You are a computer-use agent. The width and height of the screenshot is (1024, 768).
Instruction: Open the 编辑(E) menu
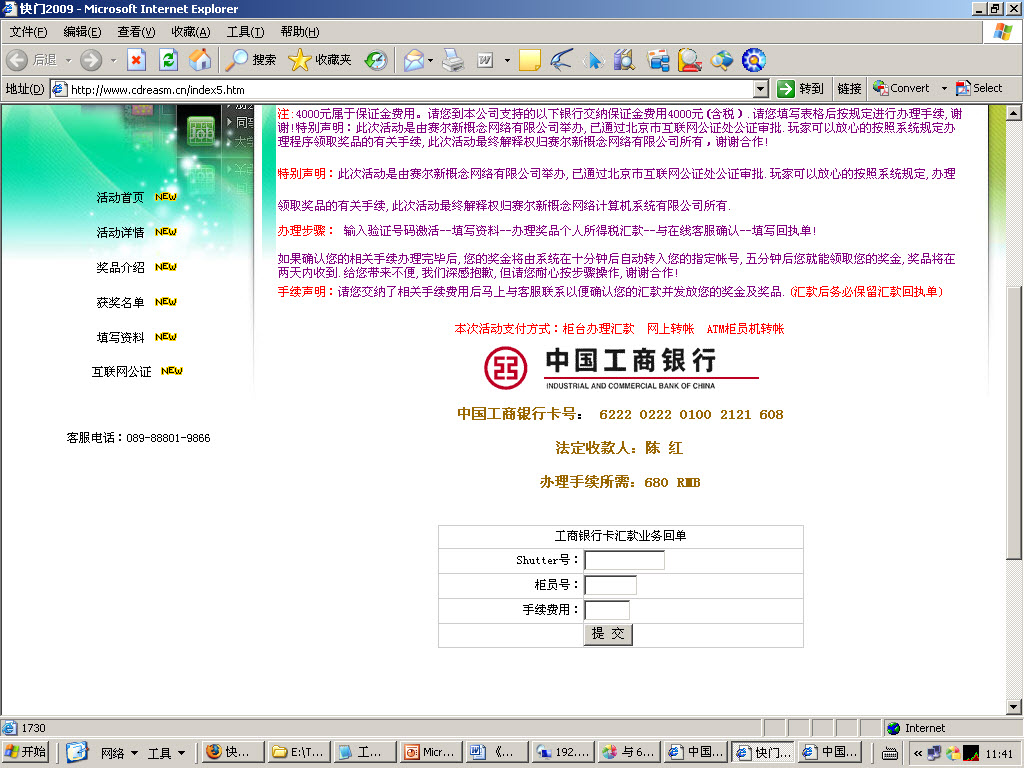(x=82, y=32)
